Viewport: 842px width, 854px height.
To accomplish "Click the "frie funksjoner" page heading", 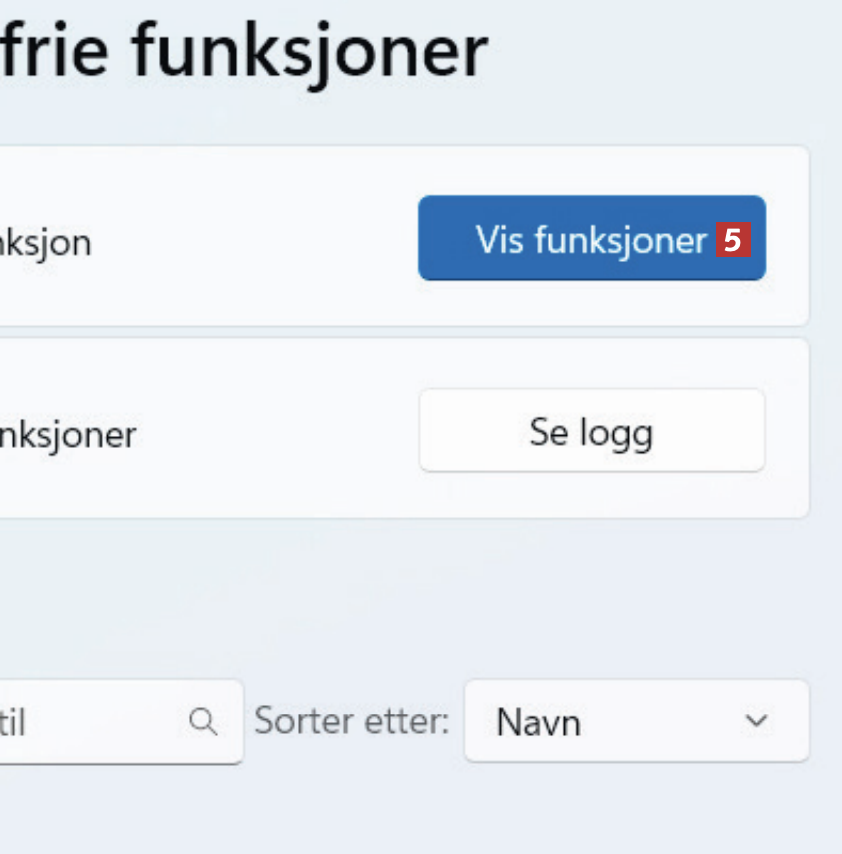I will pyautogui.click(x=244, y=52).
